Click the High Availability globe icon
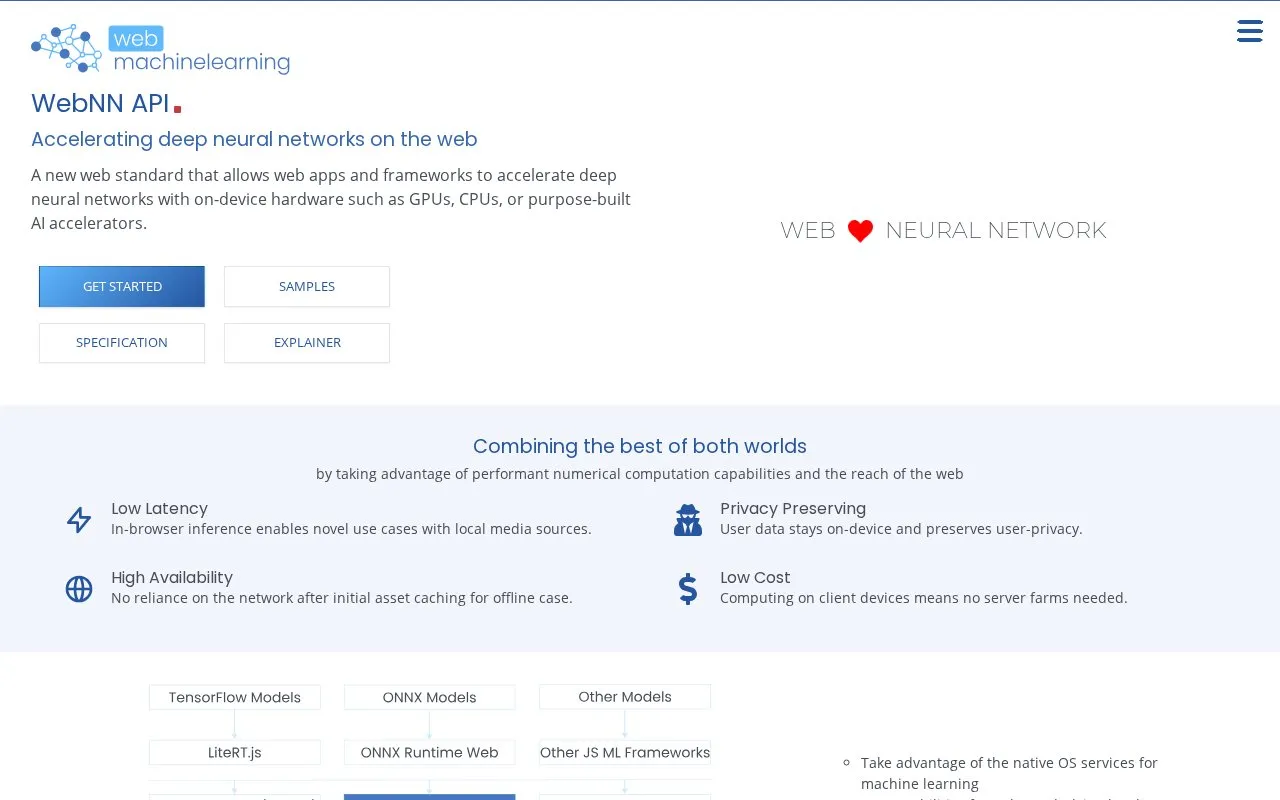This screenshot has height=800, width=1280. (x=79, y=589)
